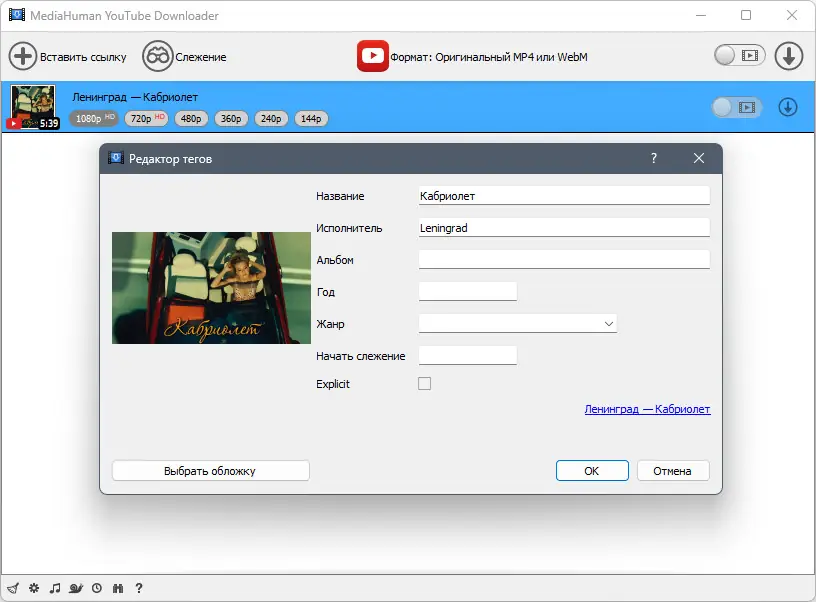Toggle the video mode switch in top toolbar

tap(740, 55)
